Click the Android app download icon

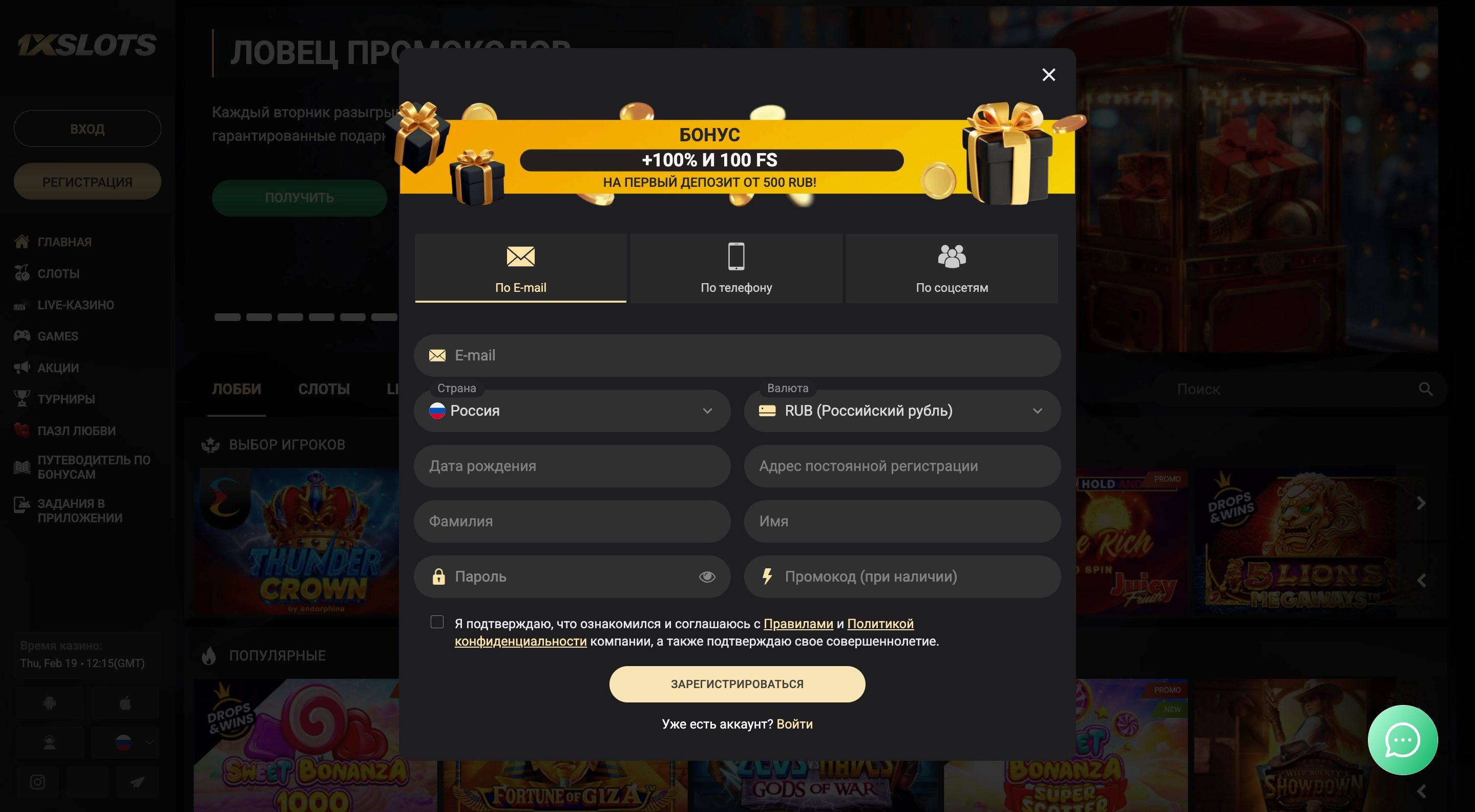click(x=50, y=703)
